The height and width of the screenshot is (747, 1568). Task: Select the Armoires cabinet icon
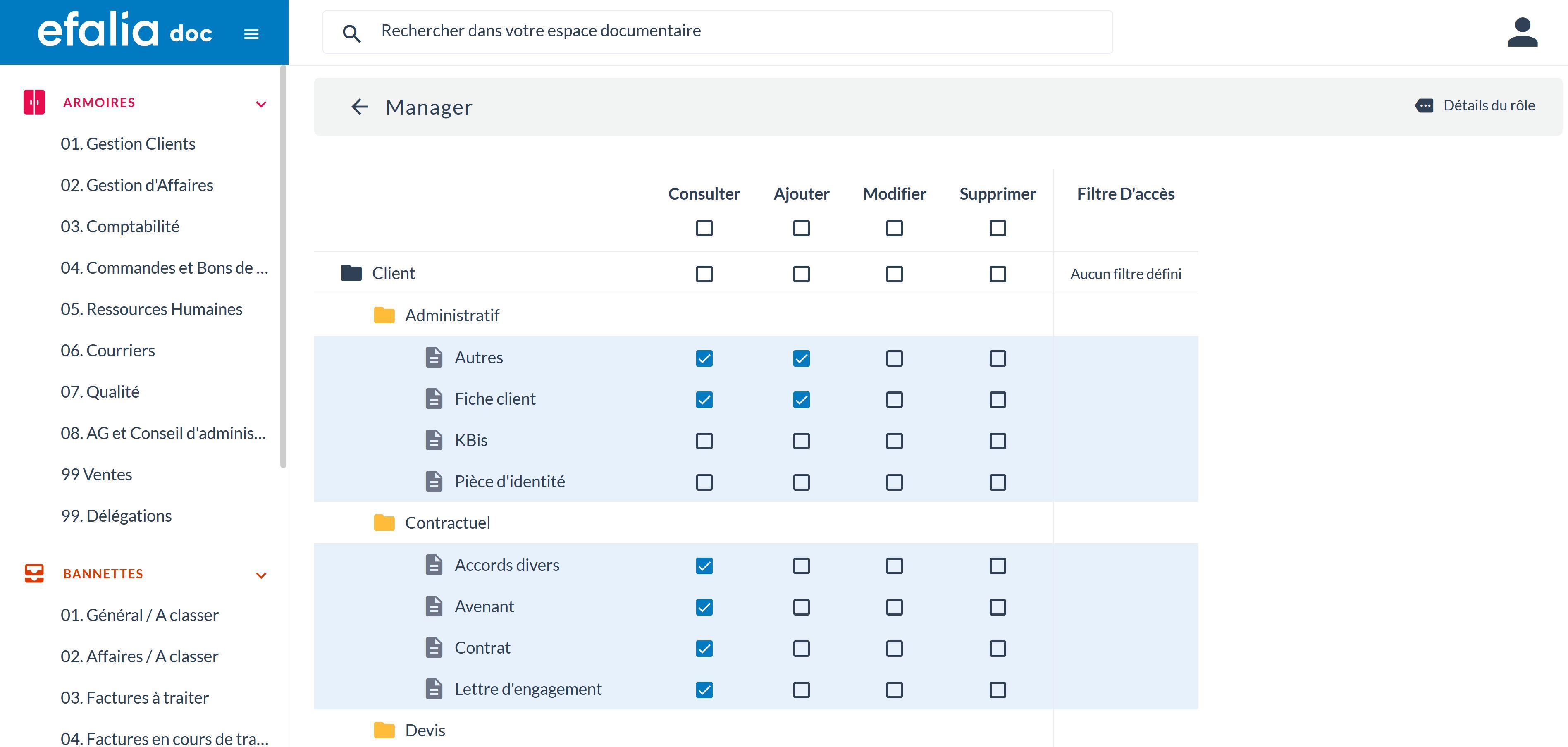coord(35,102)
